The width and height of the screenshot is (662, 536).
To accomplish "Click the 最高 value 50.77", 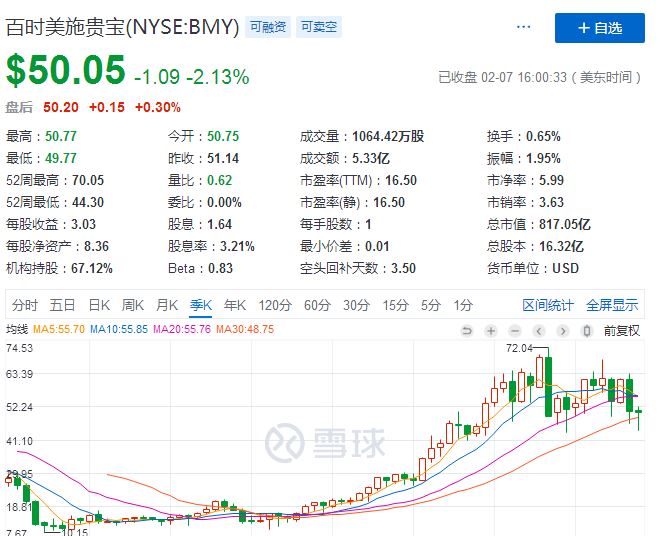I will click(x=61, y=136).
